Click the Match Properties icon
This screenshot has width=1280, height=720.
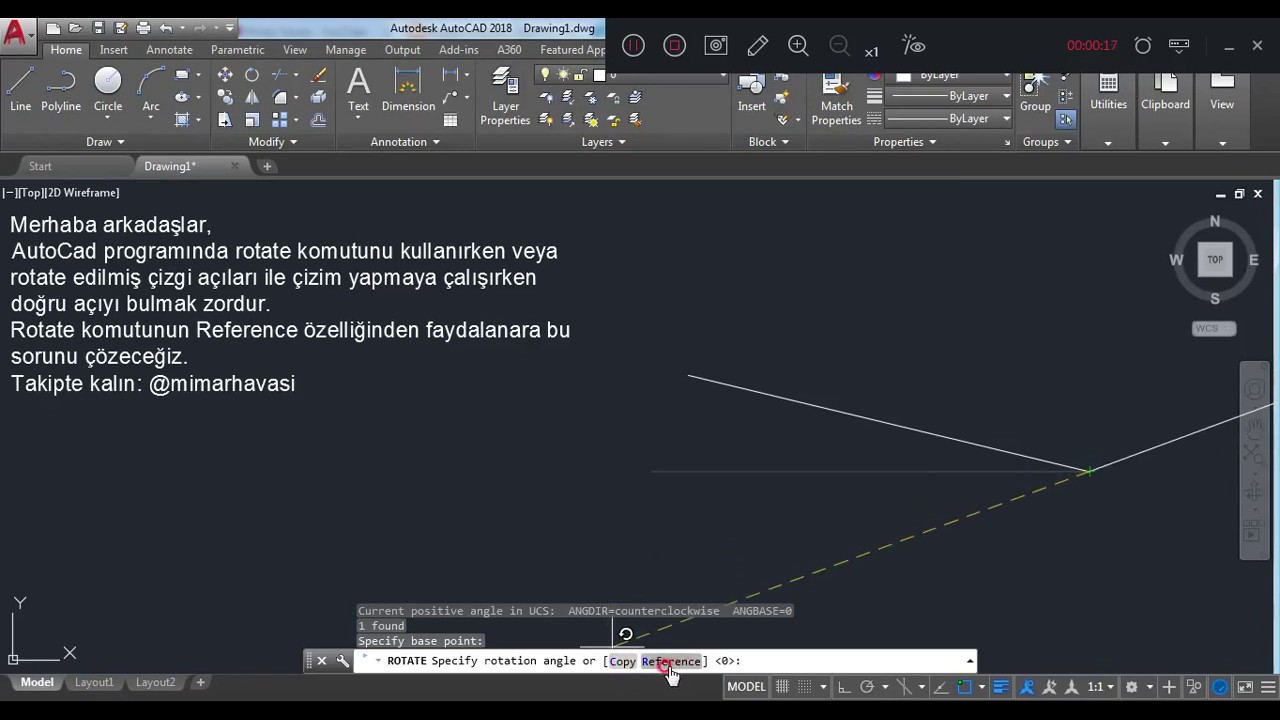pos(837,100)
